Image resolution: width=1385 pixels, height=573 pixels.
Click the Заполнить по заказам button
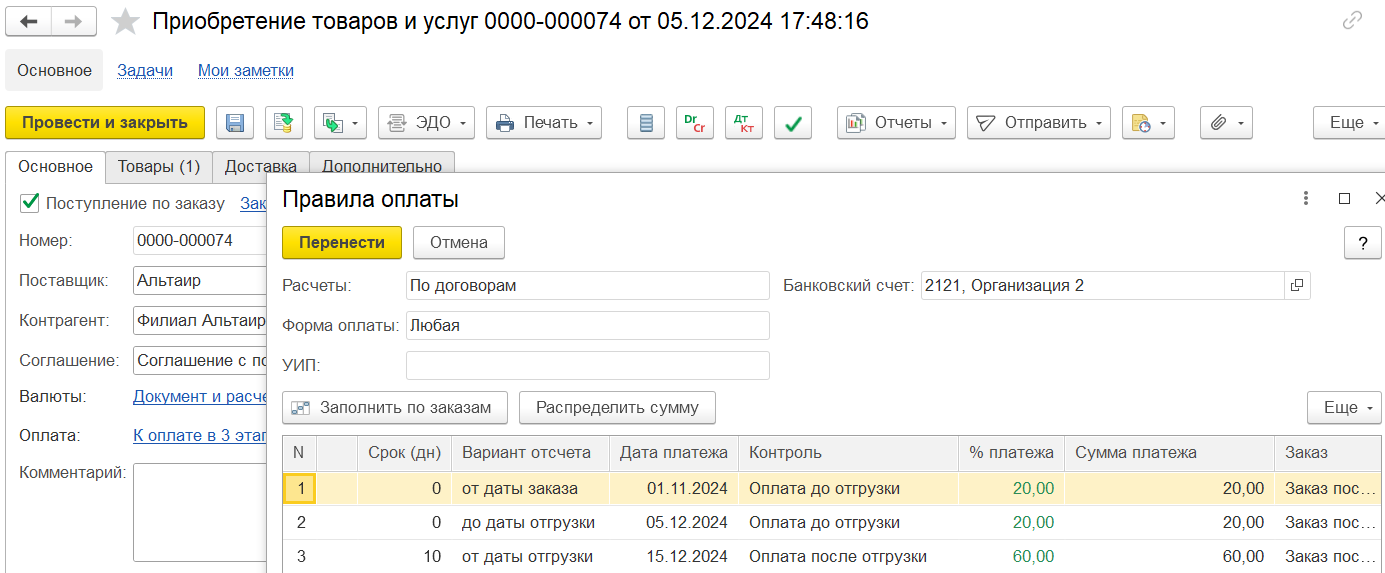click(395, 407)
